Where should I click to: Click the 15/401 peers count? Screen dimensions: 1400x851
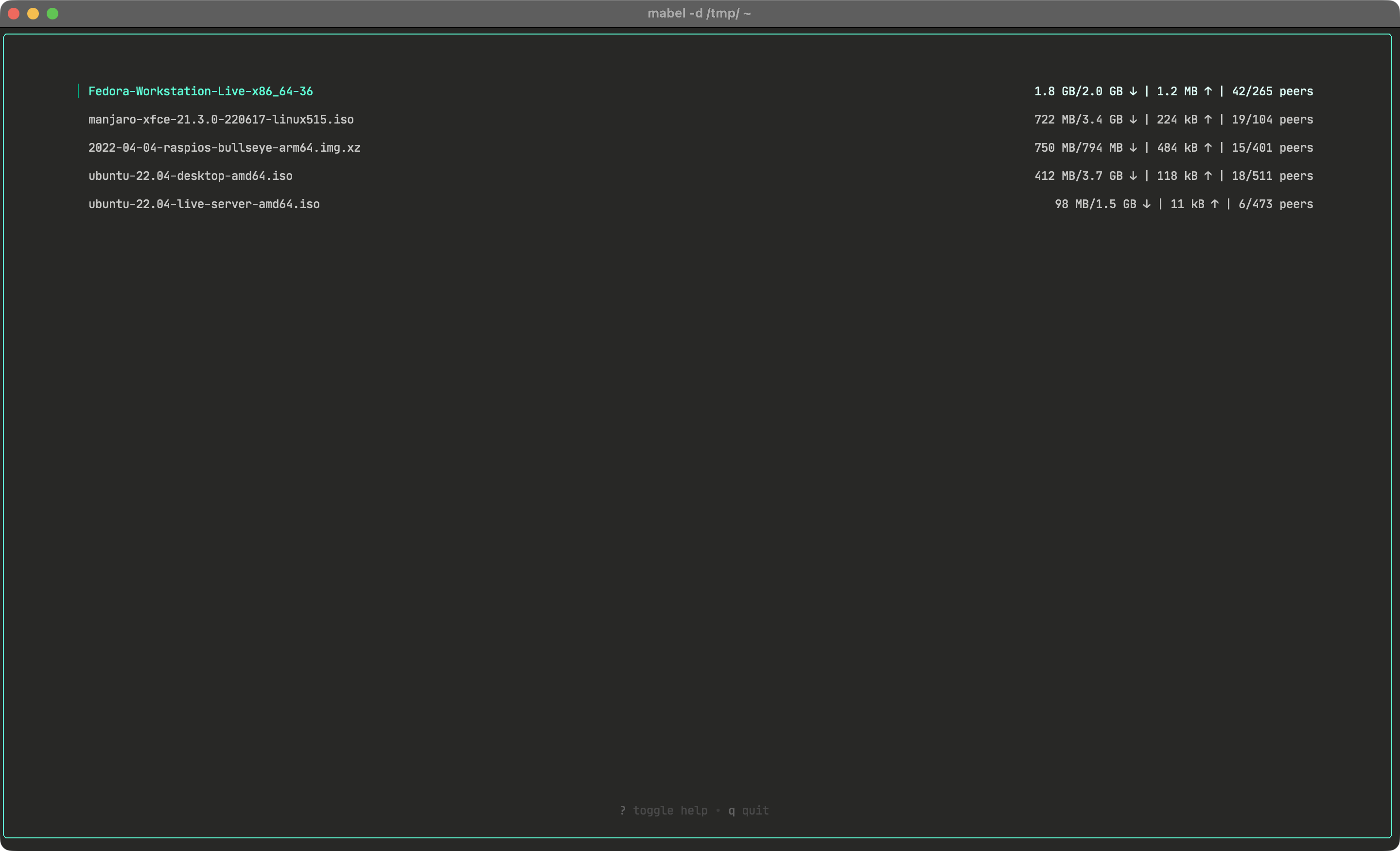(1272, 147)
